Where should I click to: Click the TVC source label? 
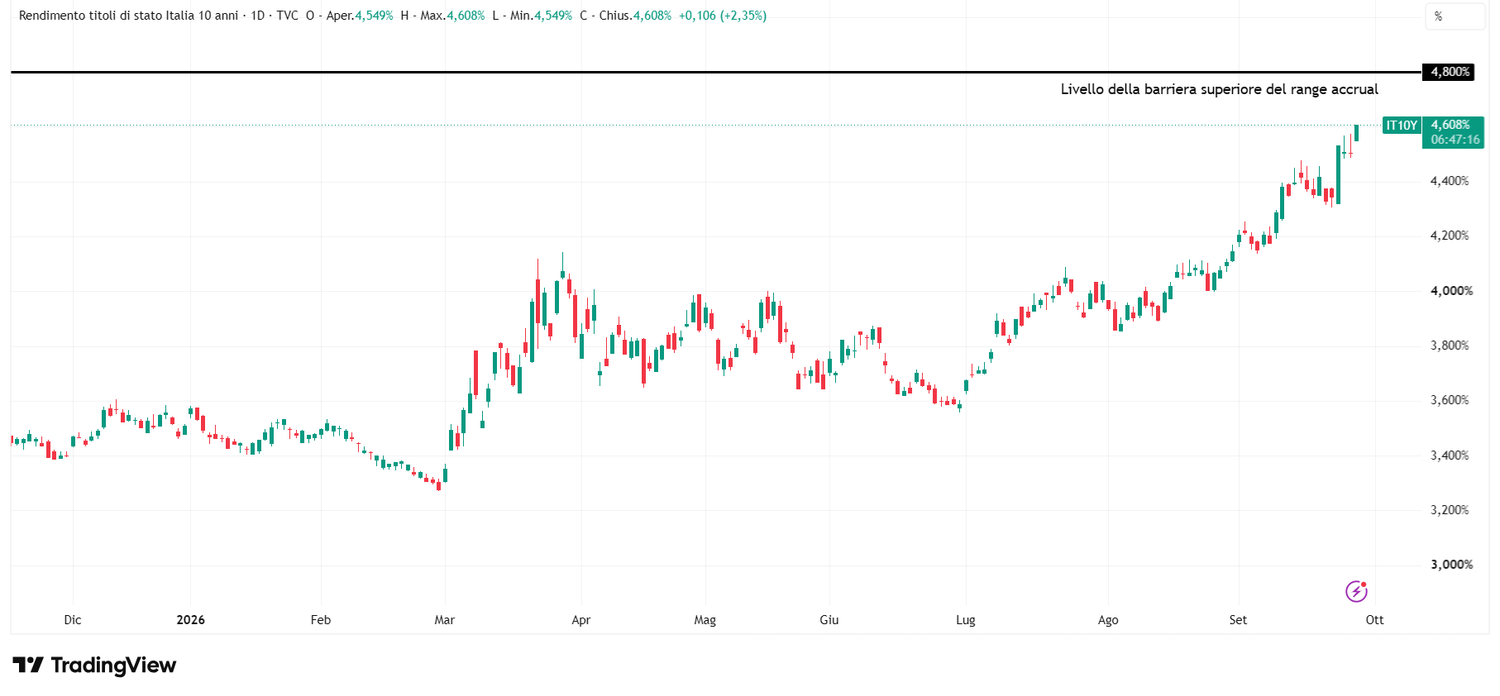(287, 16)
